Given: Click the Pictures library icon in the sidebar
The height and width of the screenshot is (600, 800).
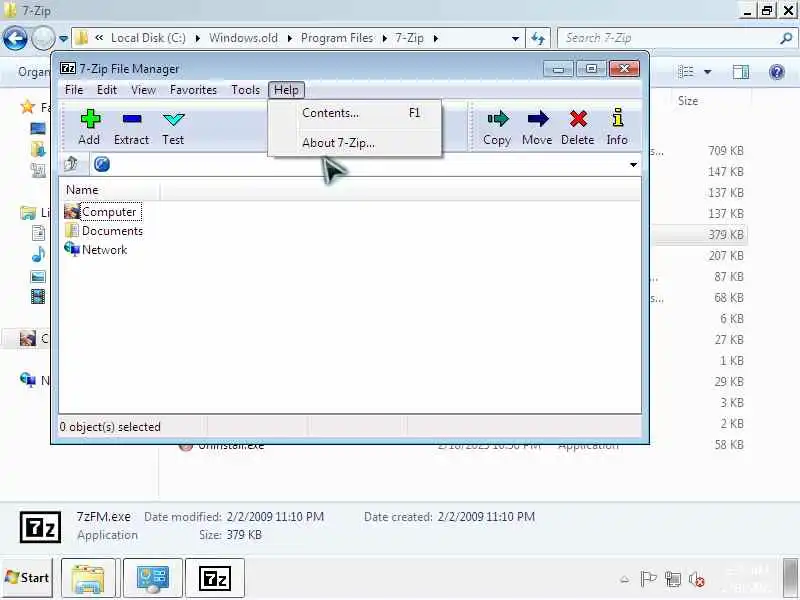Looking at the screenshot, I should point(38,277).
